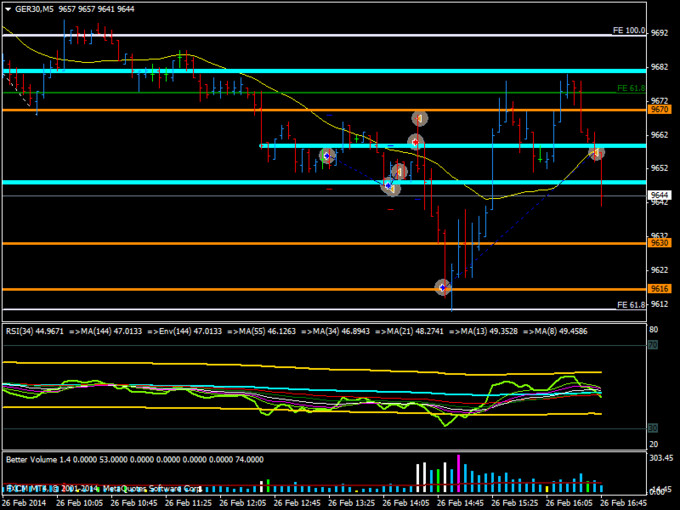
Task: Click the current price label 9644
Action: point(659,195)
